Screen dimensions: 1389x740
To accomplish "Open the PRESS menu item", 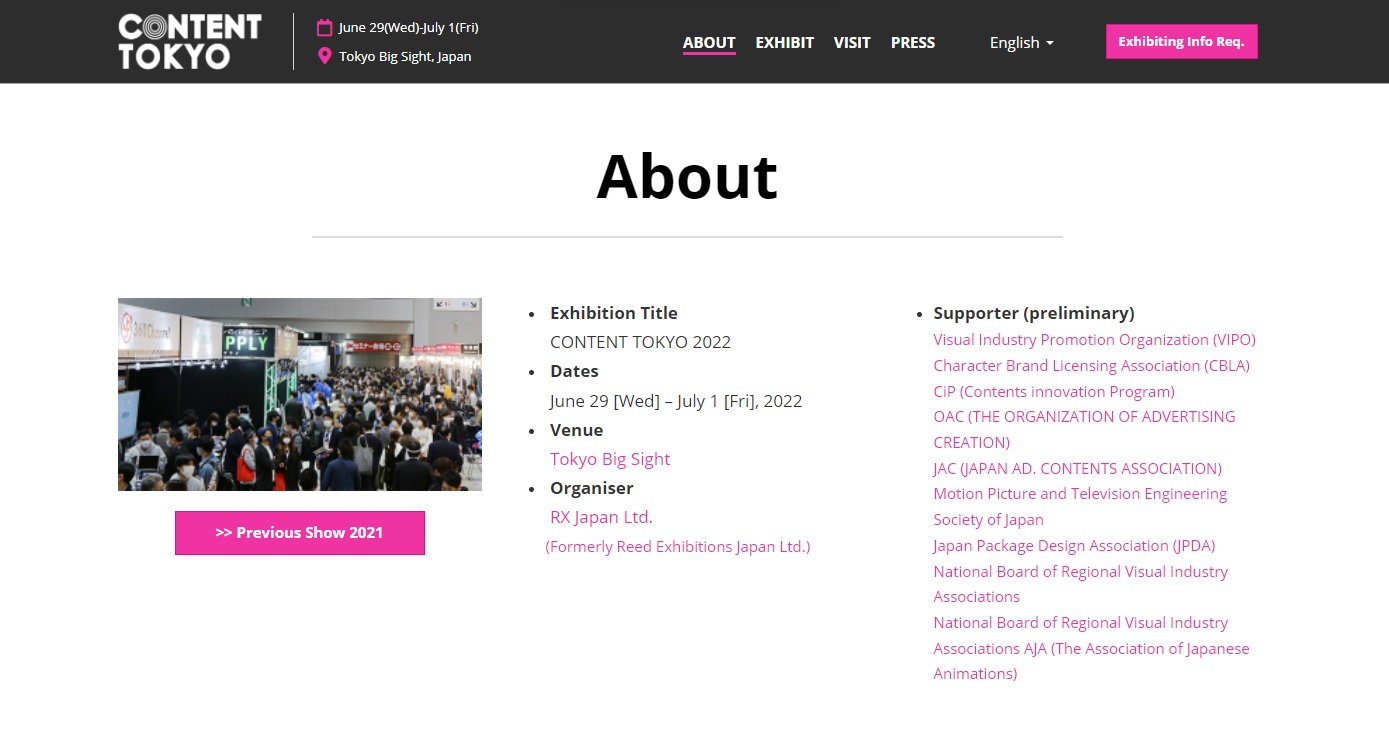I will coord(912,43).
